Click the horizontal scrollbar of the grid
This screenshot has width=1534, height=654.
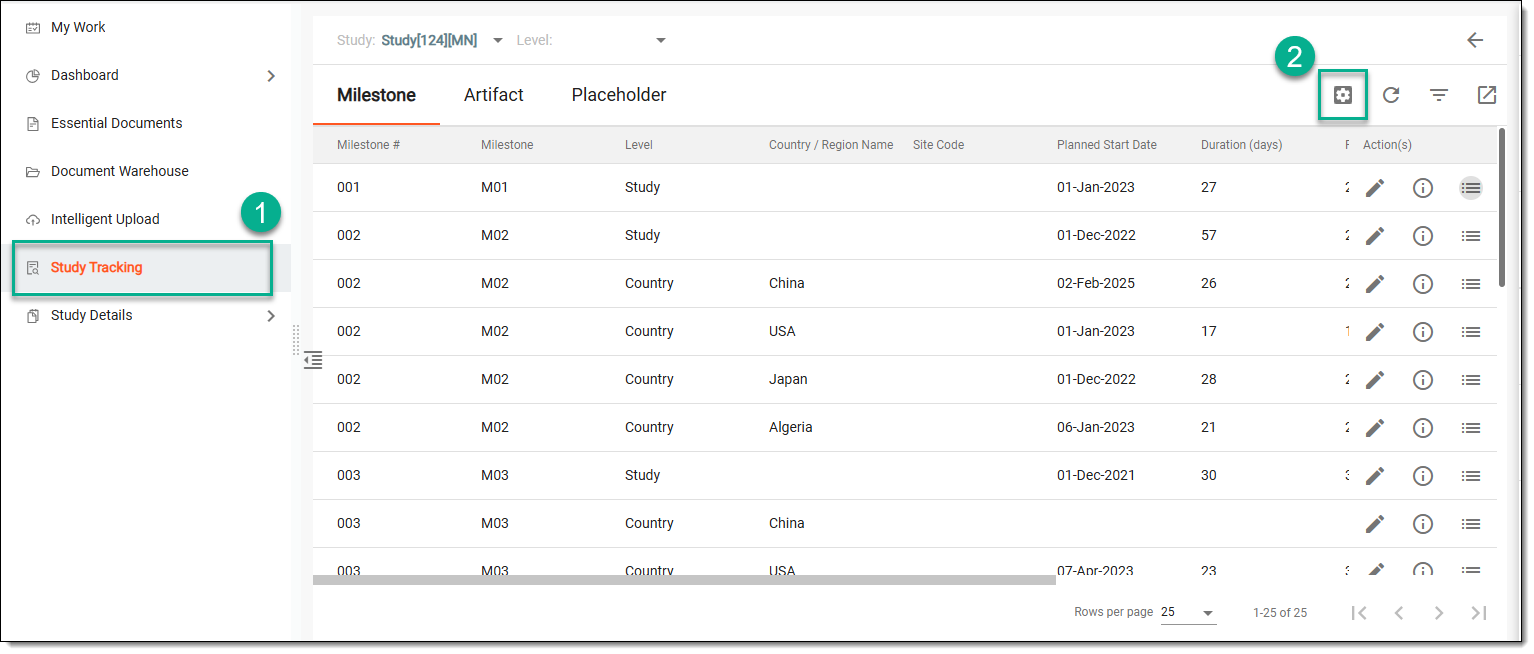click(x=684, y=579)
